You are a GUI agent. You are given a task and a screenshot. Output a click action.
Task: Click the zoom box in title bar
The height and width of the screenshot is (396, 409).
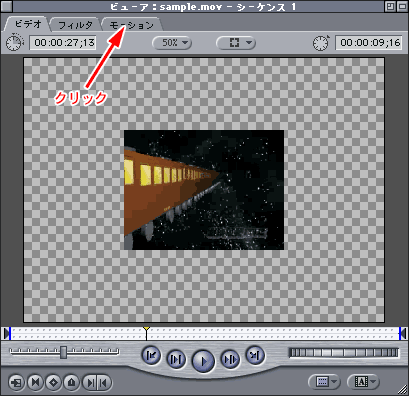pos(390,6)
